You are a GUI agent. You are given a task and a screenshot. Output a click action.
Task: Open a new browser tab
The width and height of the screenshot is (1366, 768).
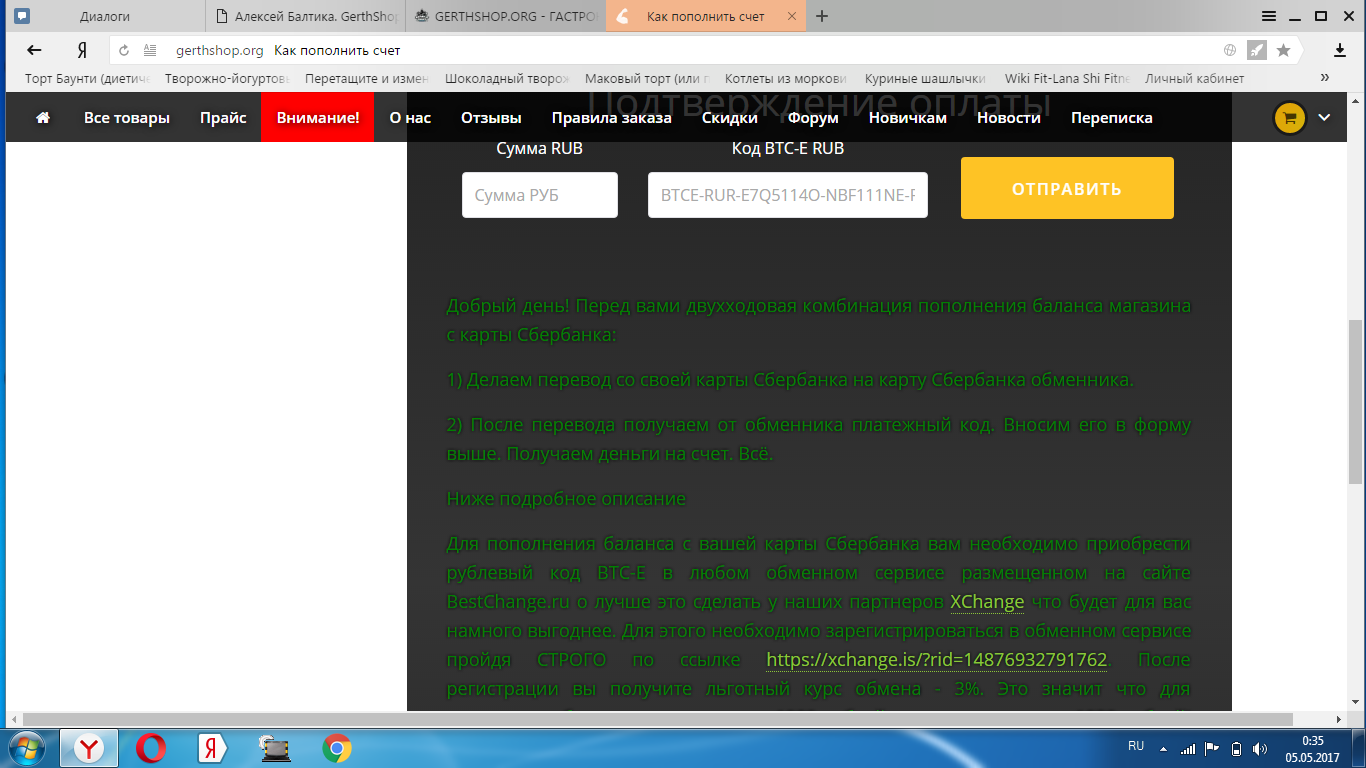click(822, 17)
